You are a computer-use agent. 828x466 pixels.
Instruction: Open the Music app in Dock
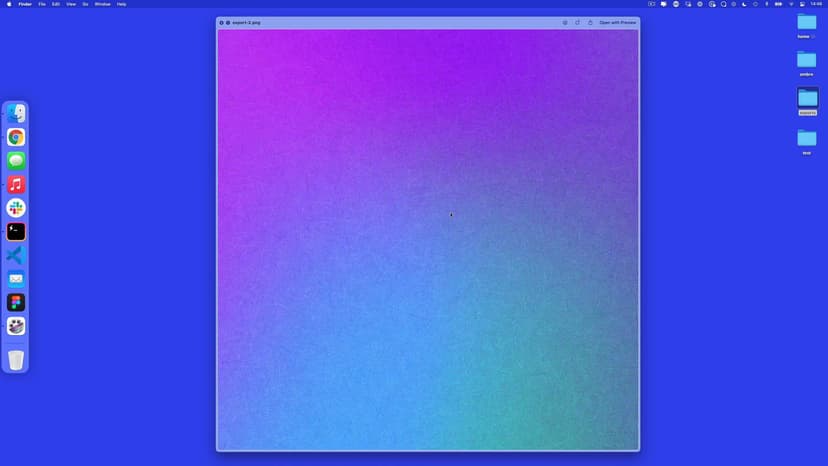click(16, 184)
